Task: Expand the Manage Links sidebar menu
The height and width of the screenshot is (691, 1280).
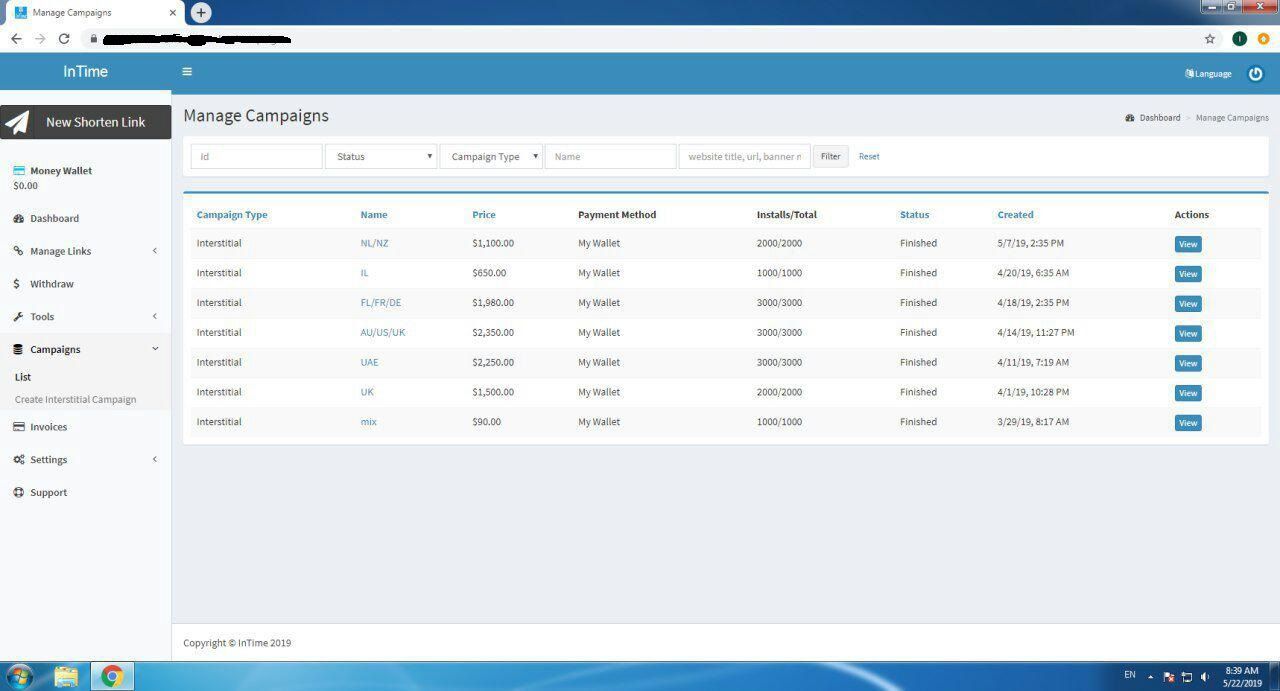Action: click(x=60, y=251)
